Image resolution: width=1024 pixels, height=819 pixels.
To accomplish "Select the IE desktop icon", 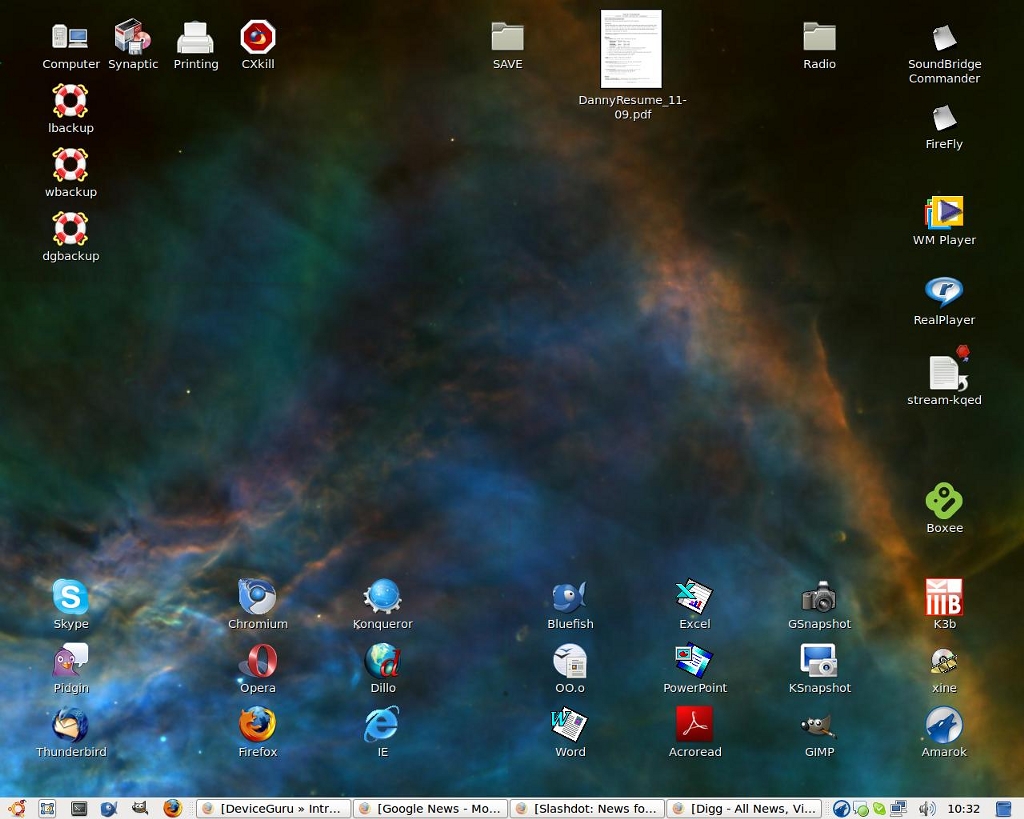I will point(383,724).
